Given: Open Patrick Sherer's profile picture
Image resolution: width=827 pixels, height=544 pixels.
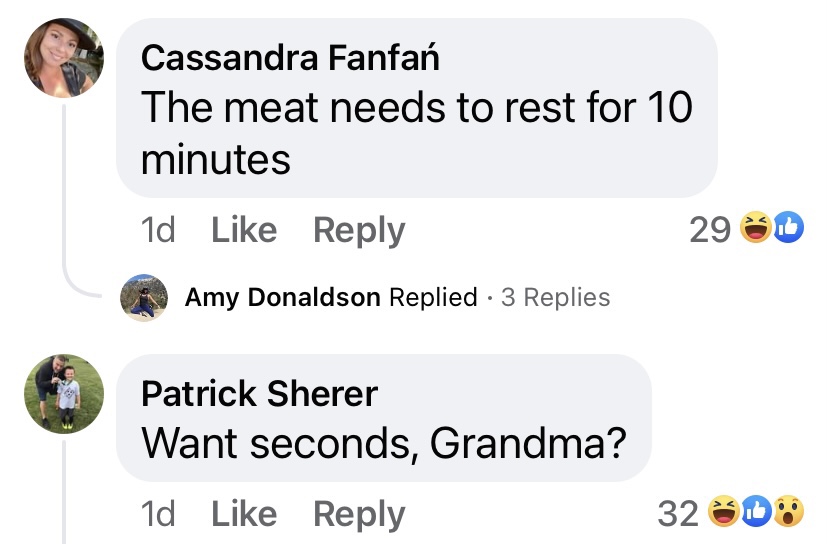Looking at the screenshot, I should (x=64, y=393).
